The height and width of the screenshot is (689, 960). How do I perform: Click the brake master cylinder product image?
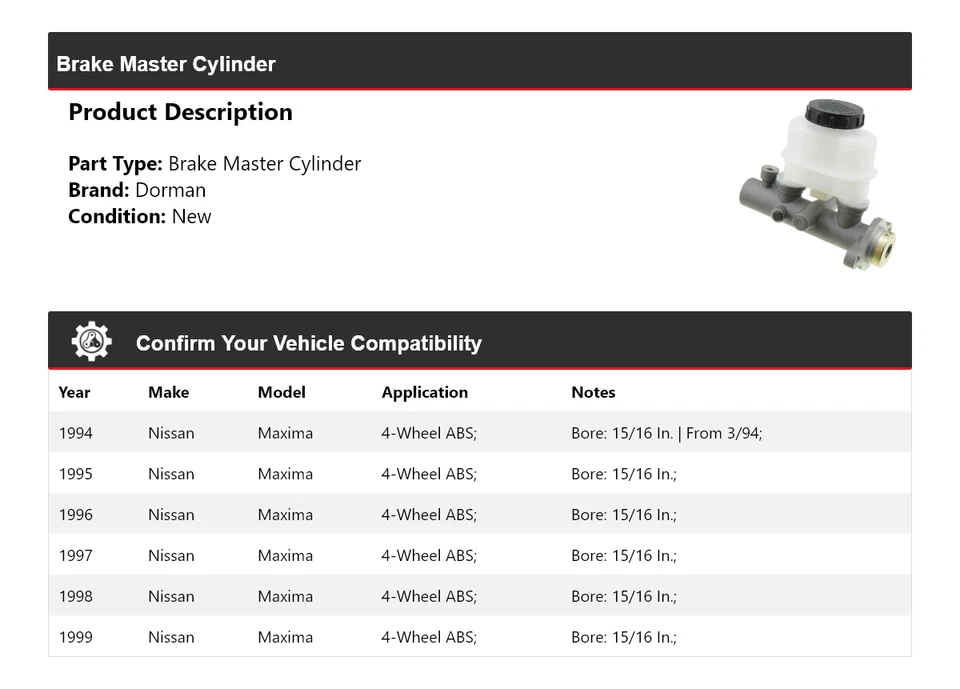[817, 183]
